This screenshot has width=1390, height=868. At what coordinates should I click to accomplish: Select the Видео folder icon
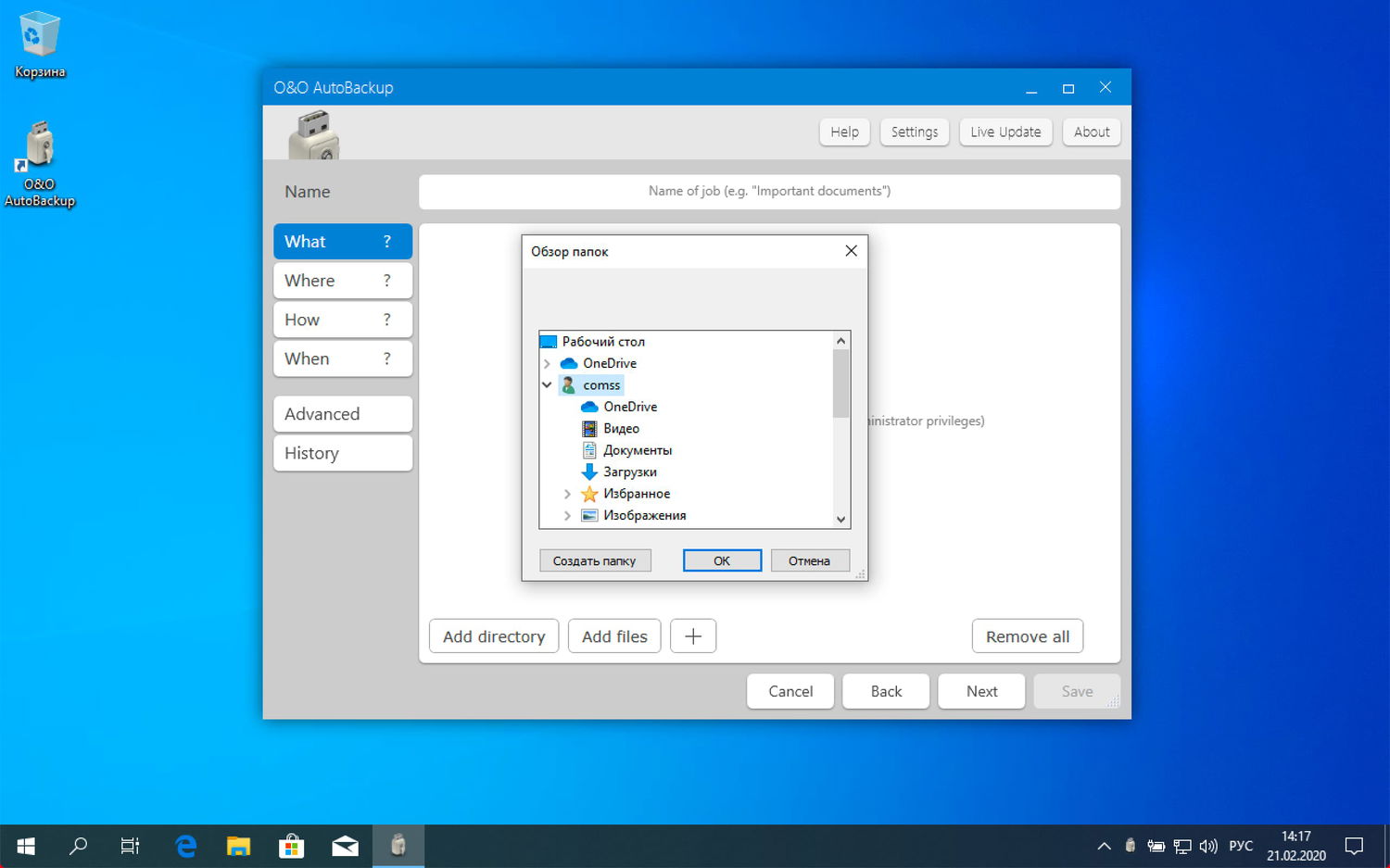pos(590,428)
